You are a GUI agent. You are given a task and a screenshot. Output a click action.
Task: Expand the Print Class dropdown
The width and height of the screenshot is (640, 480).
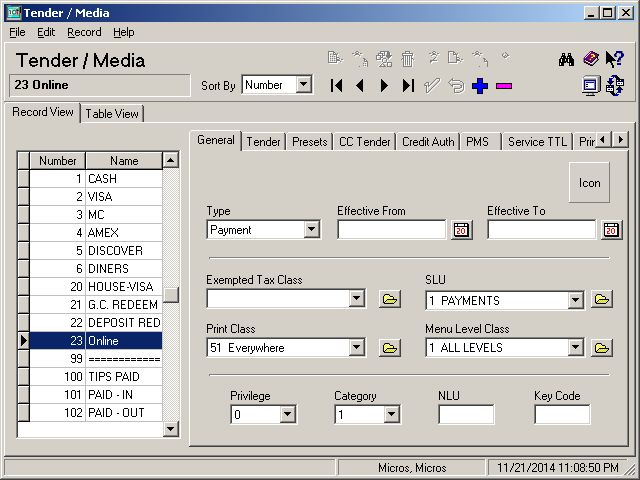tap(357, 347)
